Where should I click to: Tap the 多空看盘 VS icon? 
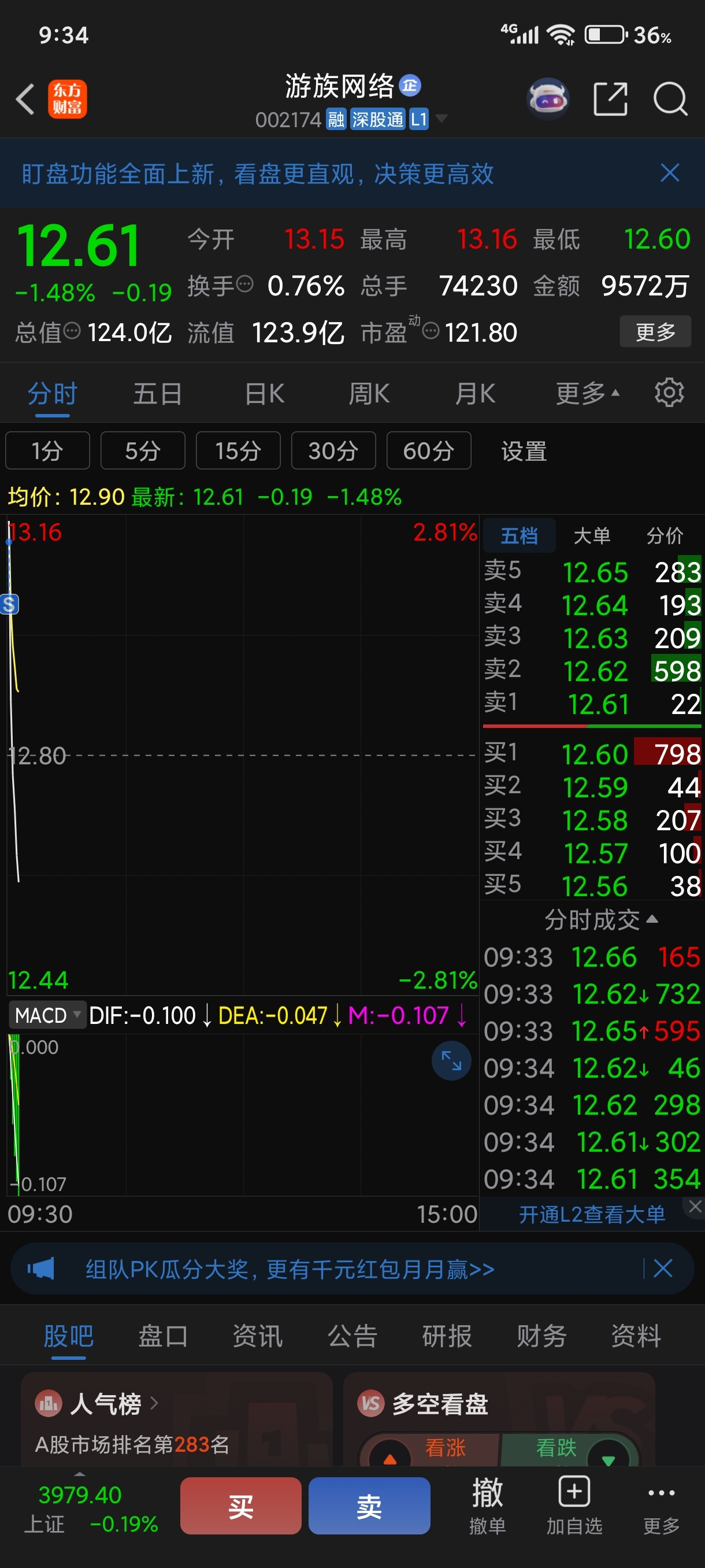(370, 1404)
